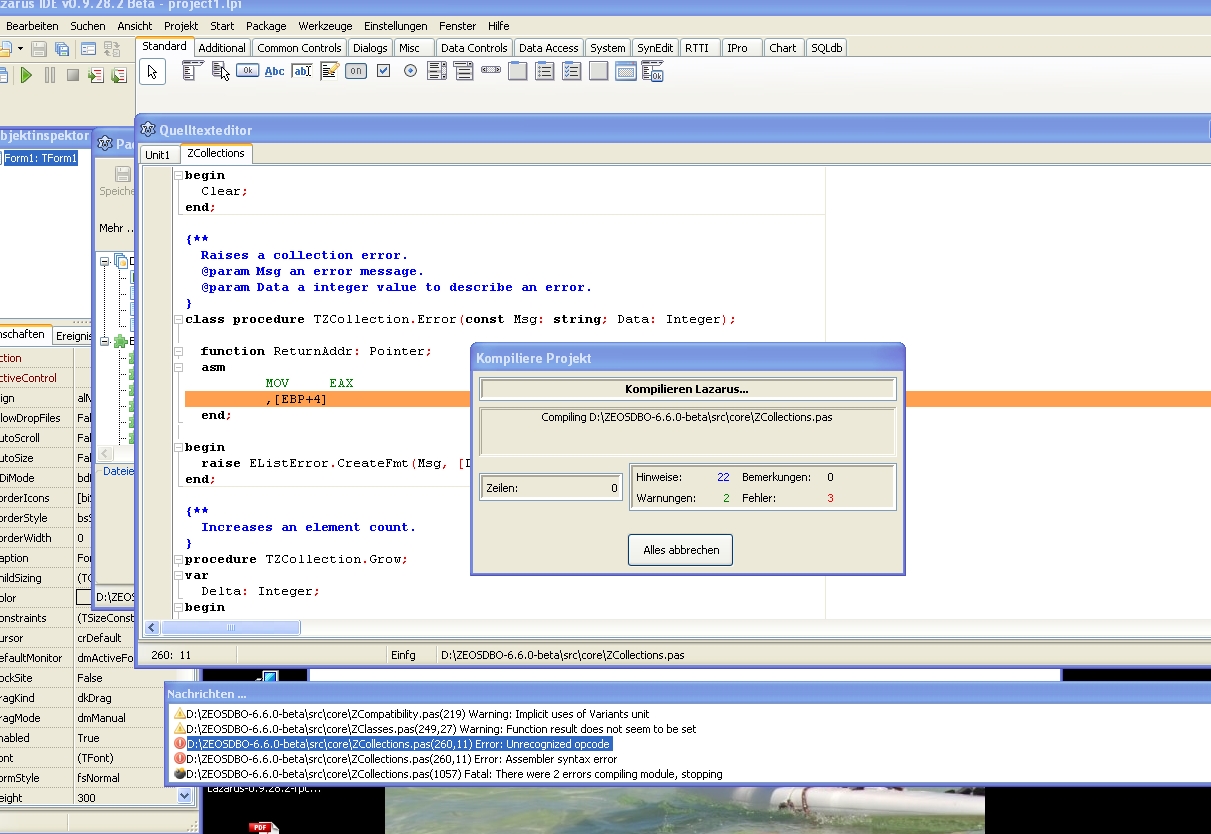Click the 'Alles abbrechen' button
The width and height of the screenshot is (1211, 834).
(x=680, y=550)
